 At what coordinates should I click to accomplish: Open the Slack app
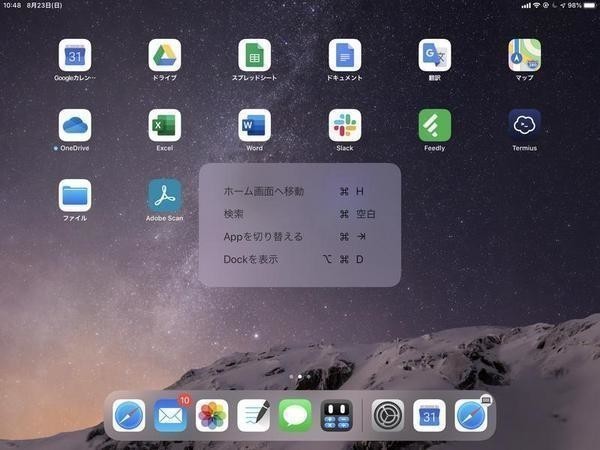345,125
